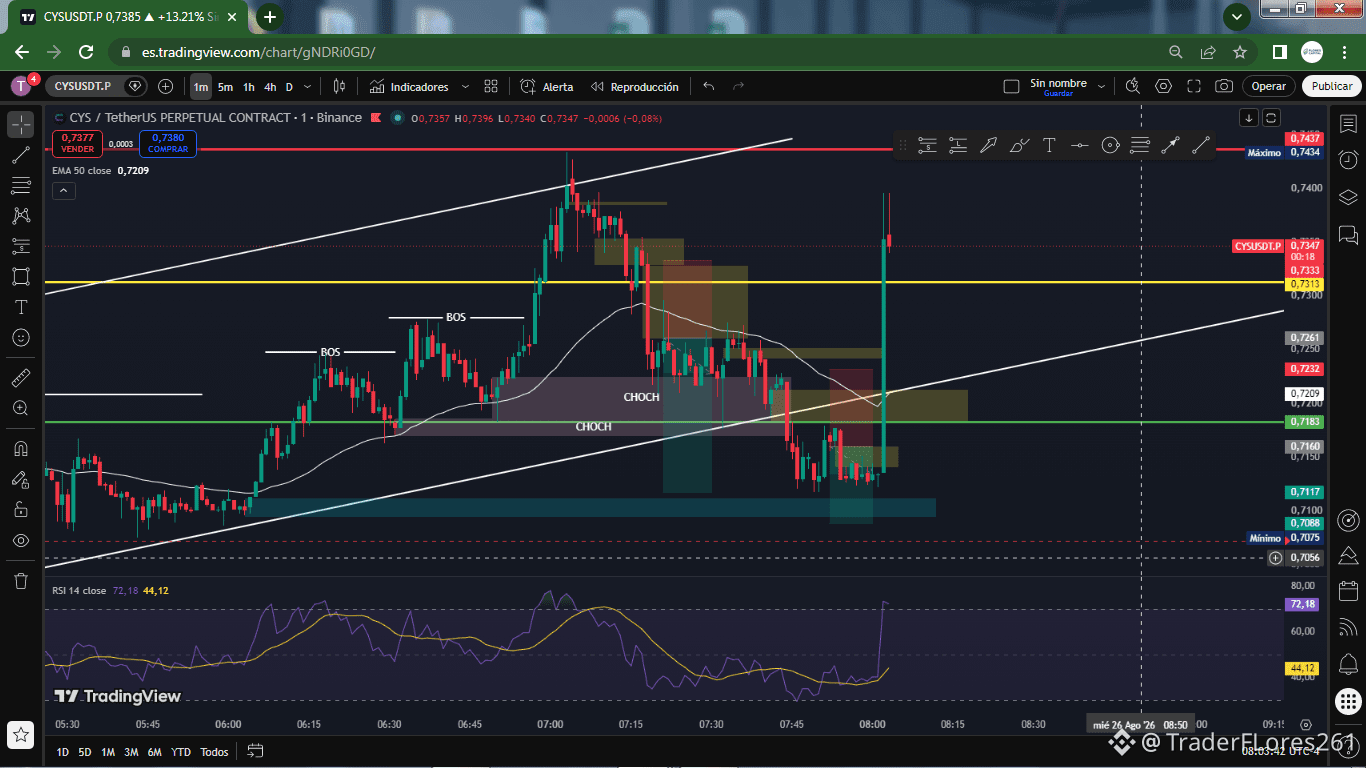Viewport: 1366px width, 768px height.
Task: Select the rectangle shapes tool in left sidebar
Action: pyautogui.click(x=21, y=276)
